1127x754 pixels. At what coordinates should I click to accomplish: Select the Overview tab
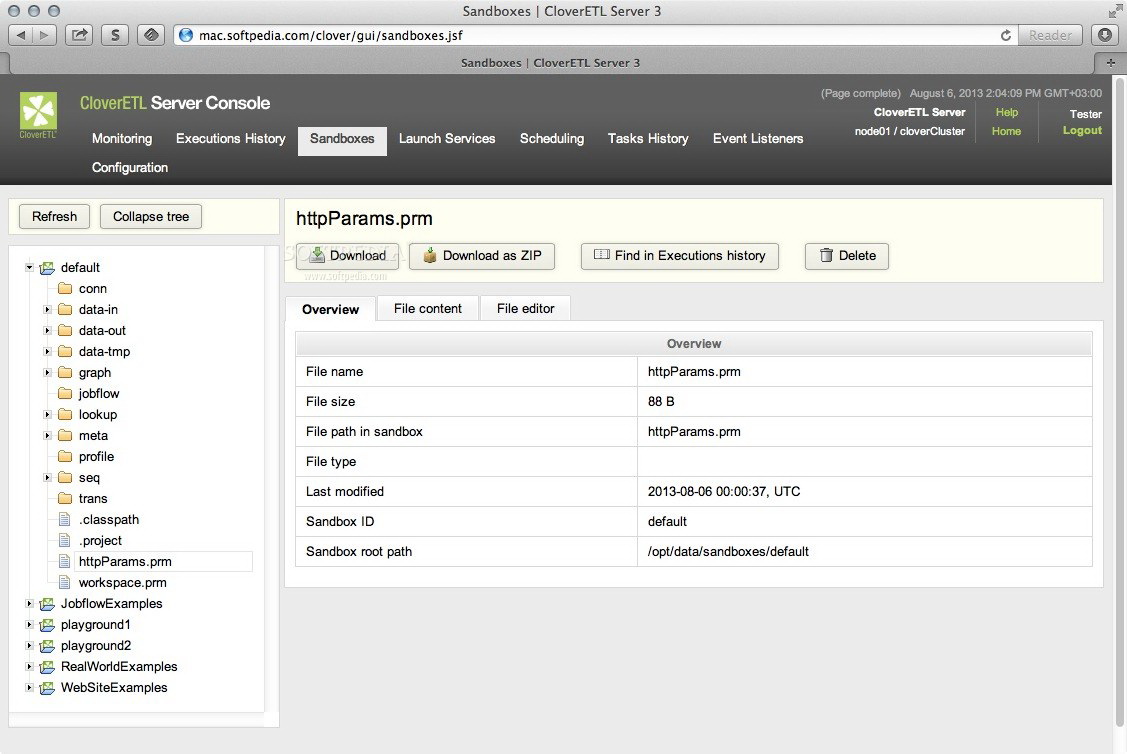click(331, 309)
